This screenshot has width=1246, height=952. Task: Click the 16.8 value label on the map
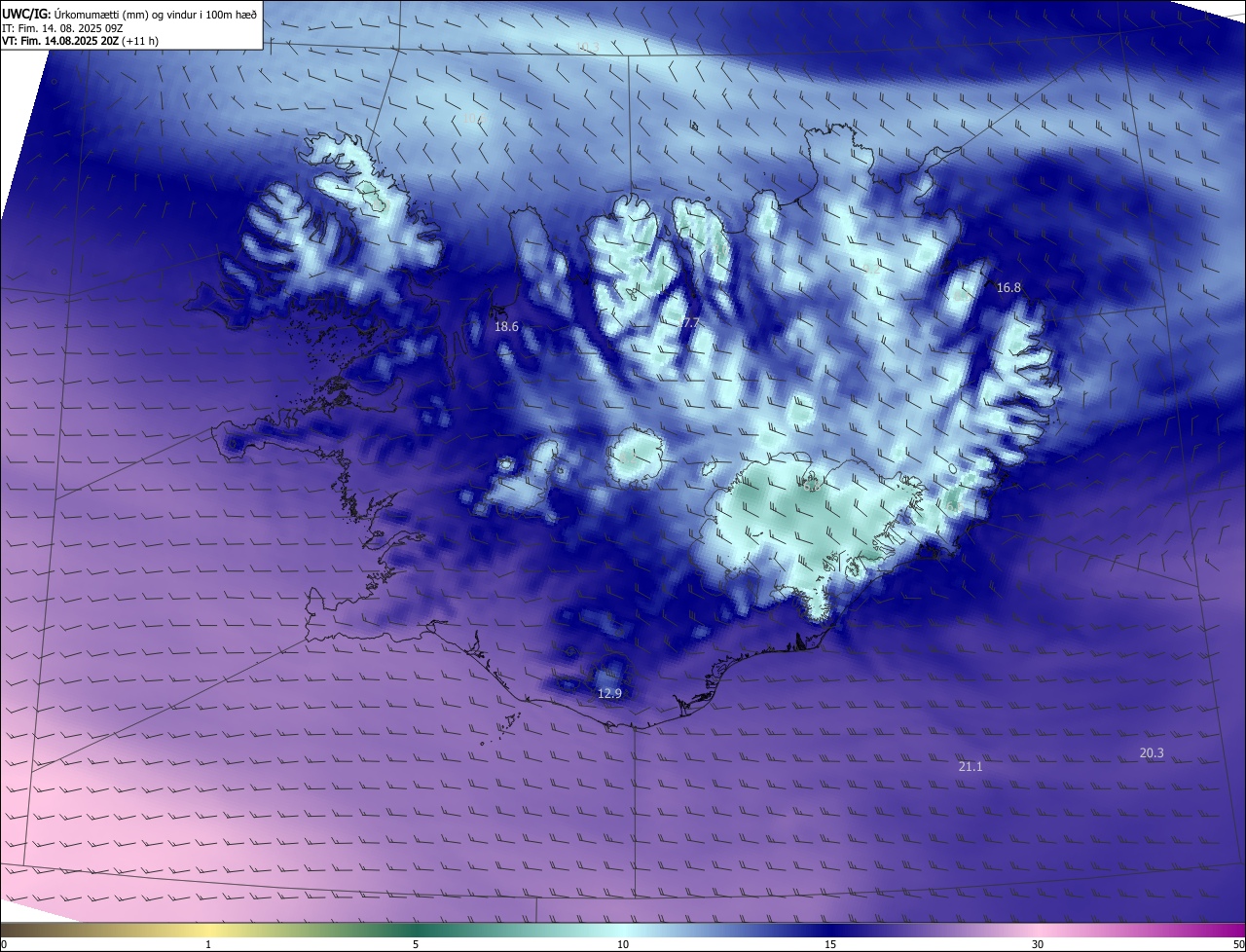(1008, 287)
